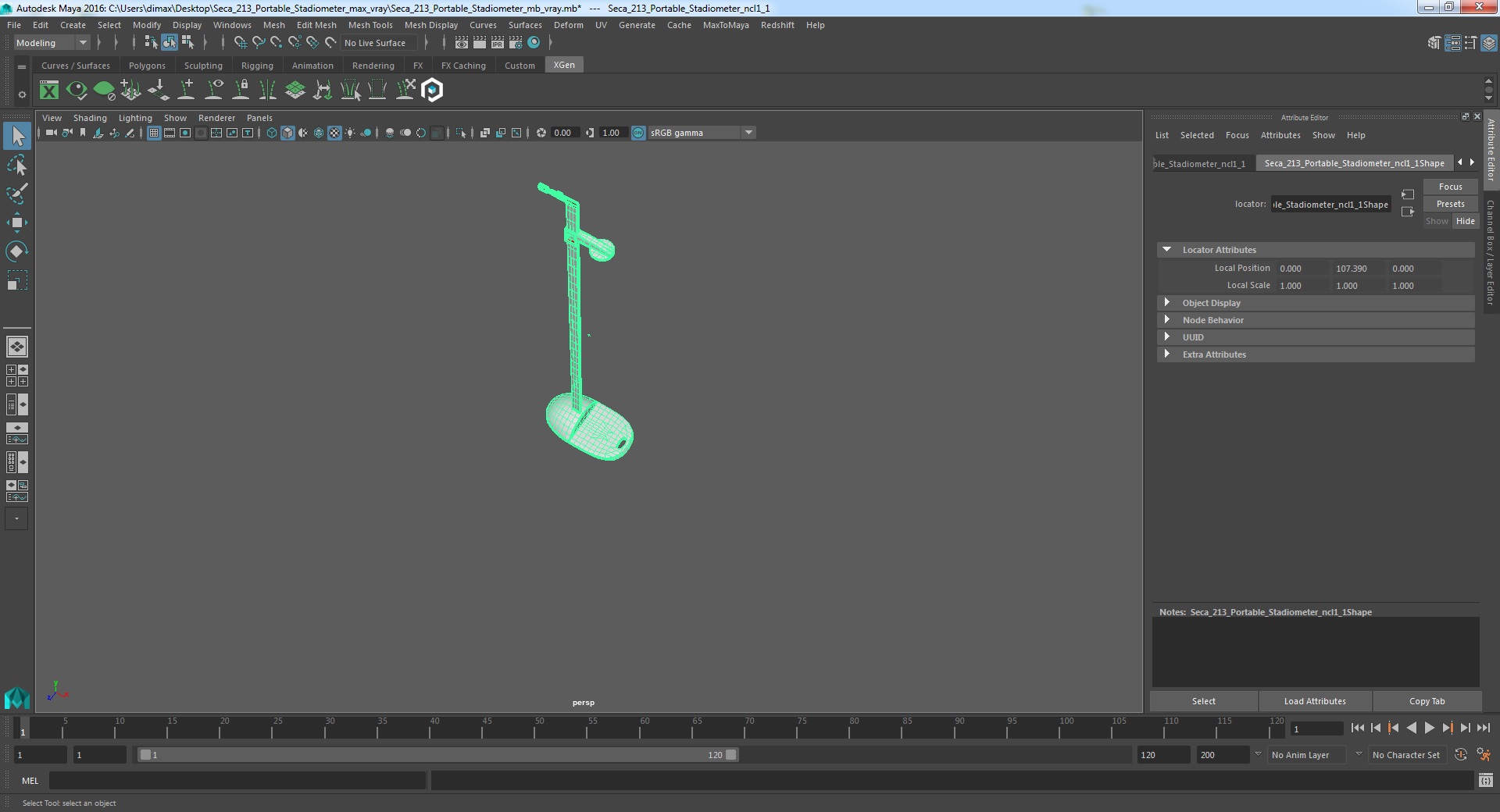Activate the Rotate tool

click(x=17, y=251)
